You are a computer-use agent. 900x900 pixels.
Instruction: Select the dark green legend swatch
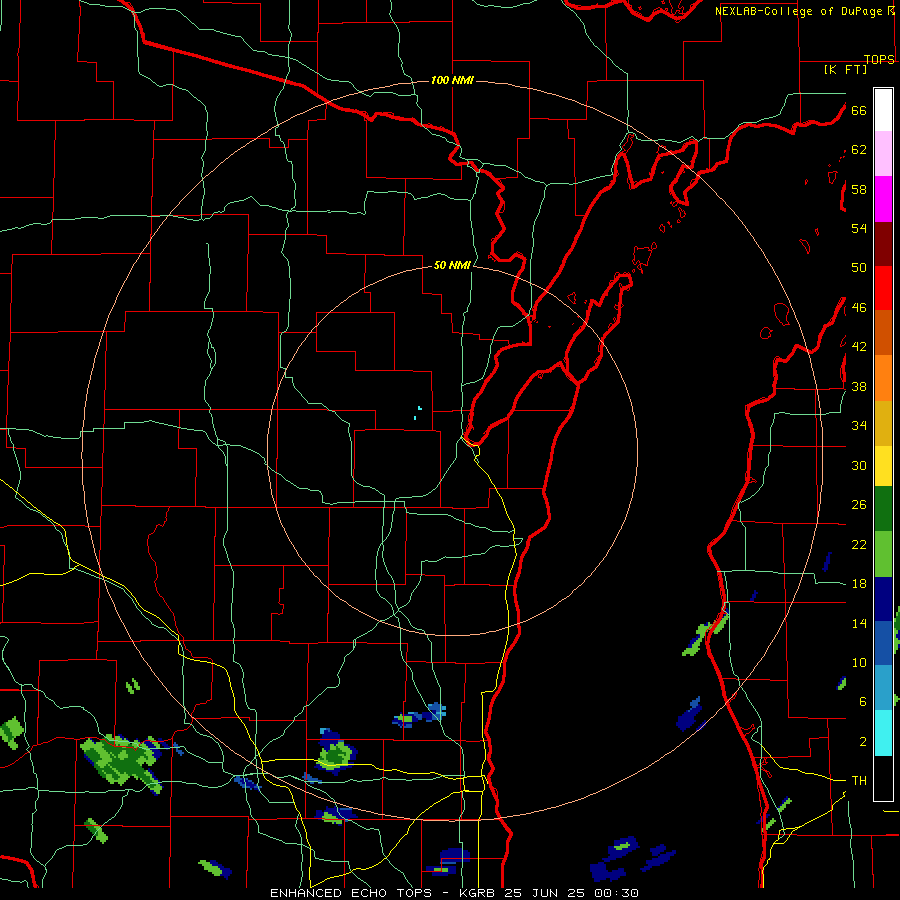click(883, 509)
